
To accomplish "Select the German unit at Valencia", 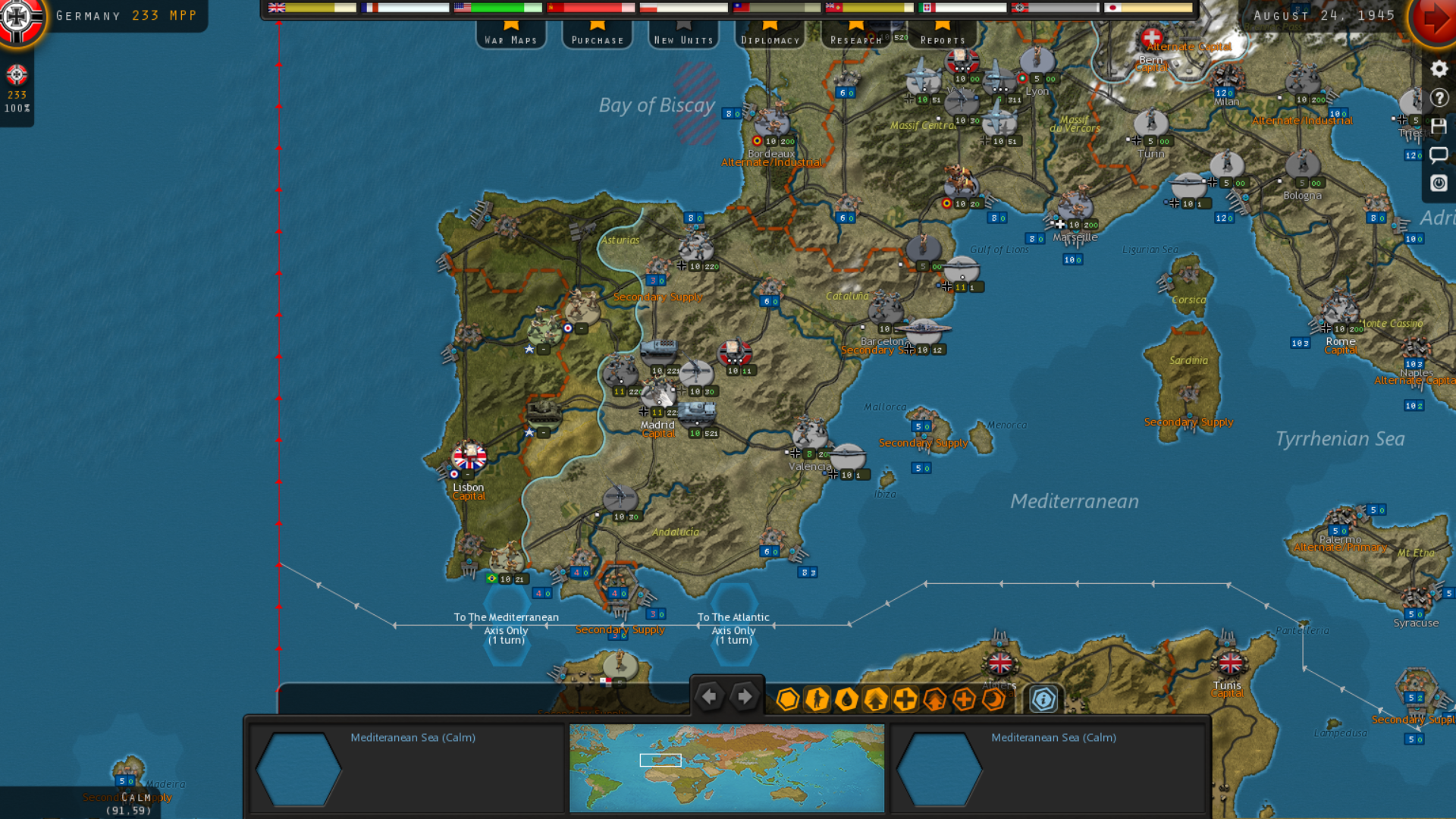I will pyautogui.click(x=810, y=435).
